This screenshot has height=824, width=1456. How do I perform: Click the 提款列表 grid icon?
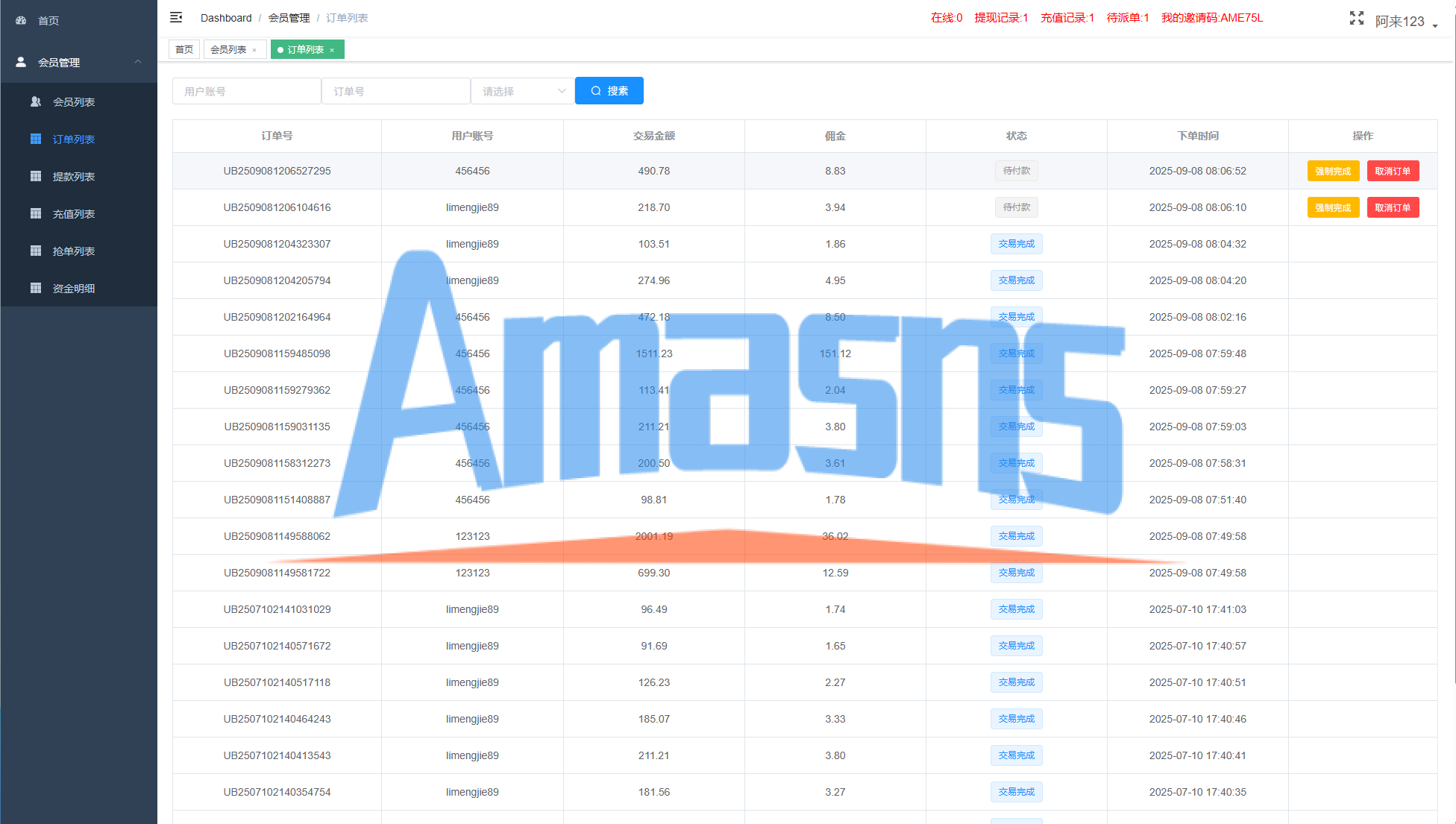coord(35,177)
